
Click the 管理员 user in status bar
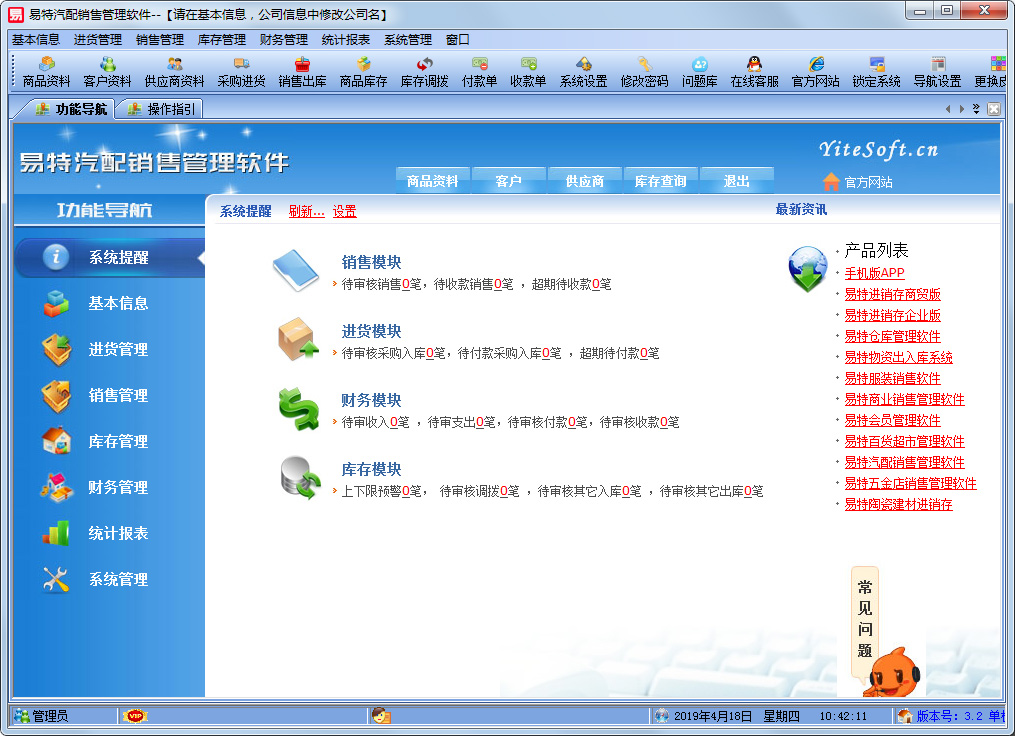point(42,716)
